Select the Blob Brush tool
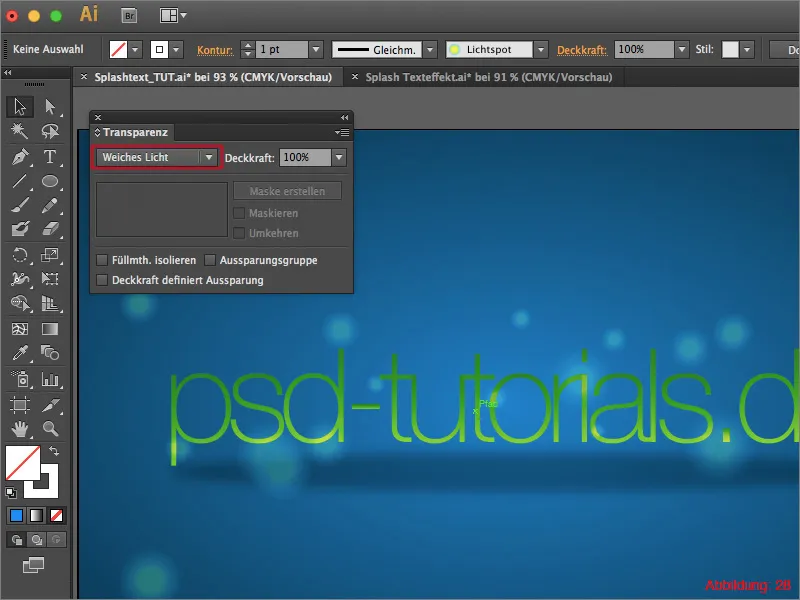800x600 pixels. pyautogui.click(x=20, y=229)
